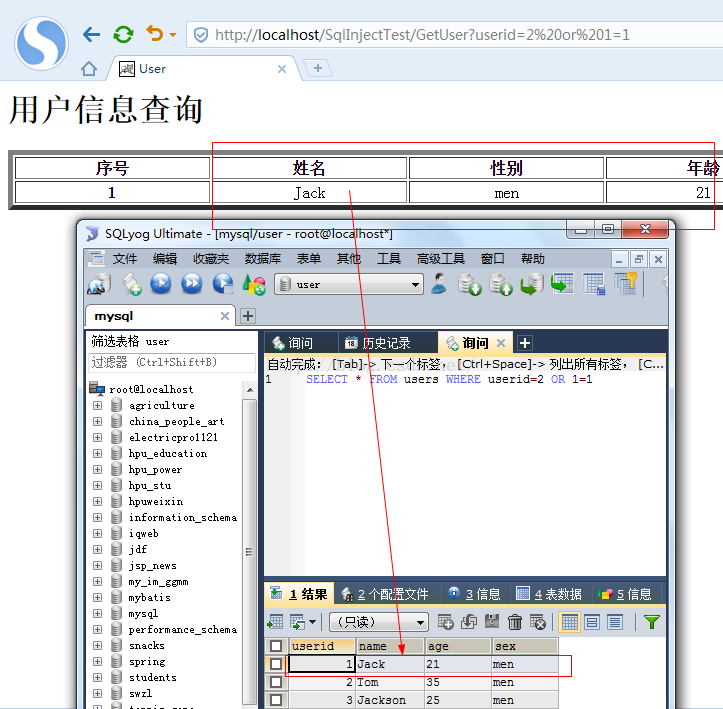Viewport: 723px width, 709px height.
Task: Open the browser home page icon
Action: (x=89, y=69)
